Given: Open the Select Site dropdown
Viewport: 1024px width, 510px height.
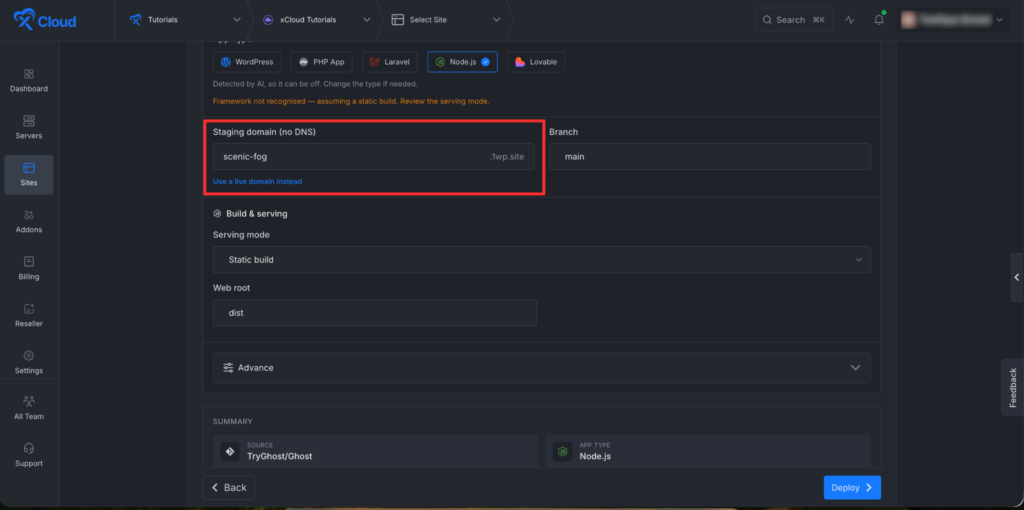Looking at the screenshot, I should (x=446, y=20).
